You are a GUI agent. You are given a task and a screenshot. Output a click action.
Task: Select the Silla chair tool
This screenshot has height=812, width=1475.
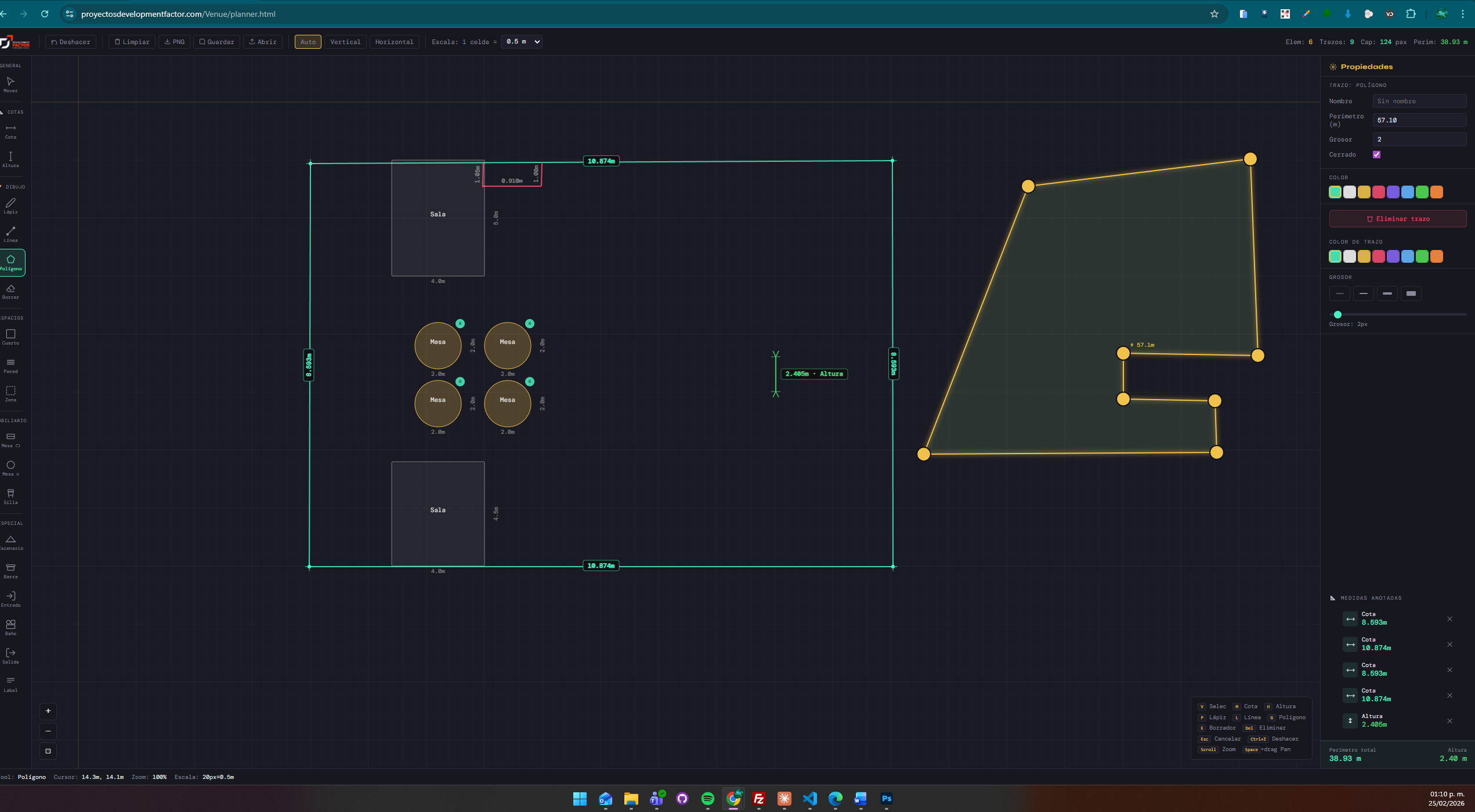(x=10, y=496)
